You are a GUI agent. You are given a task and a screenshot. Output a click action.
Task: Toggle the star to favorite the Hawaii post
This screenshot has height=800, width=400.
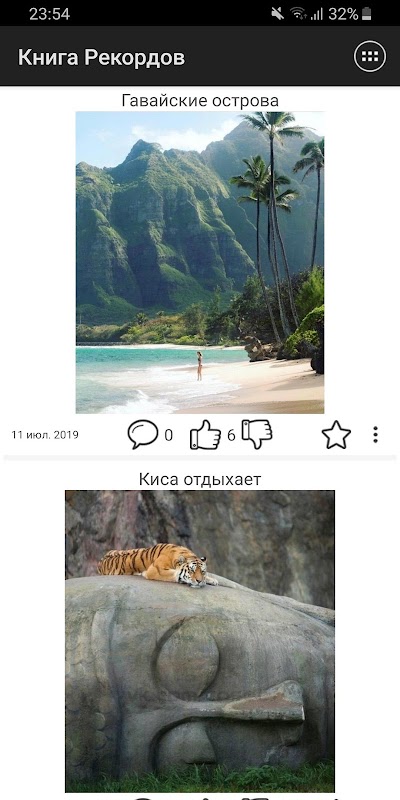tap(336, 435)
